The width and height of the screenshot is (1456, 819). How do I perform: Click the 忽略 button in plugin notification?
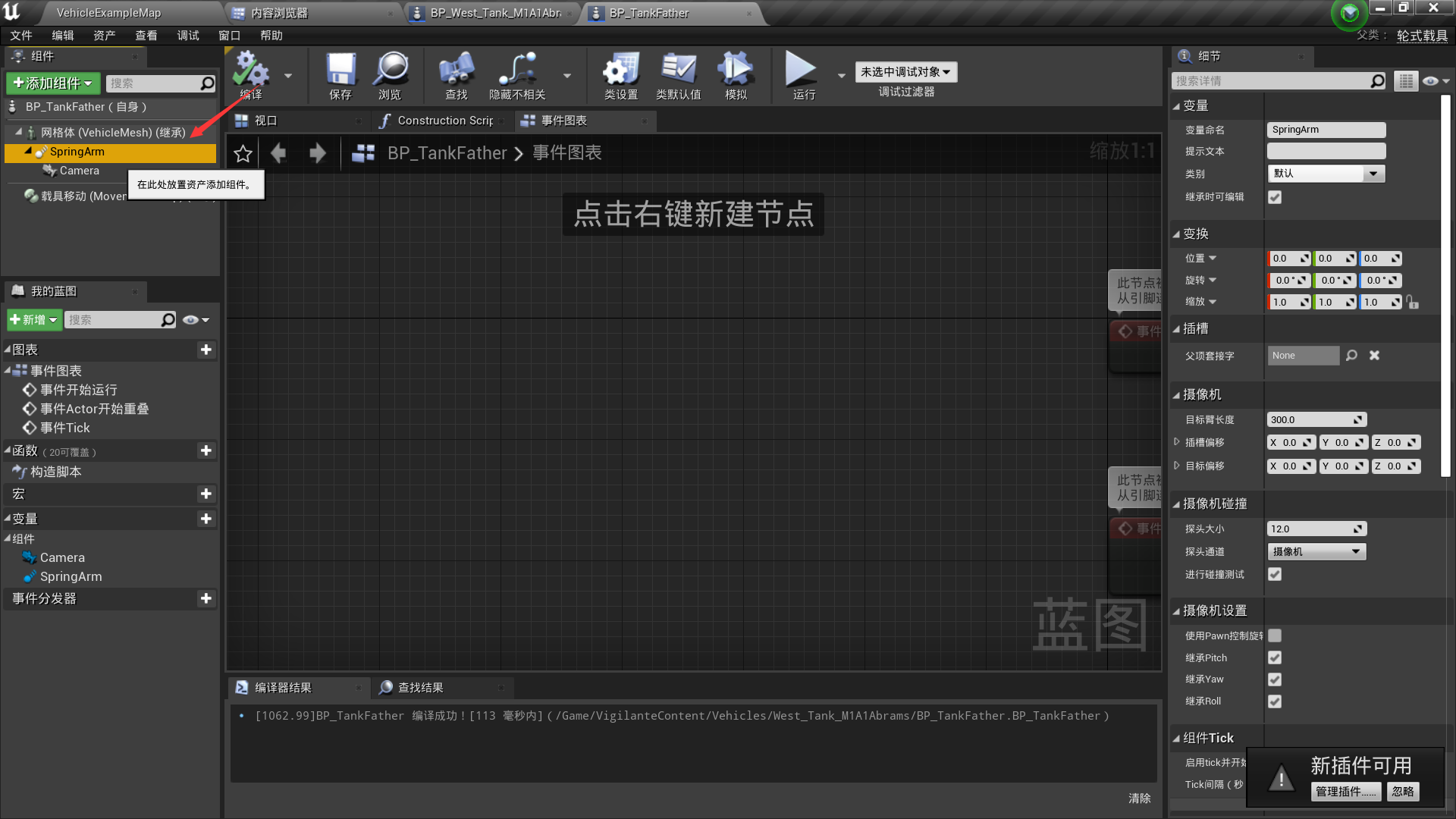tap(1402, 792)
